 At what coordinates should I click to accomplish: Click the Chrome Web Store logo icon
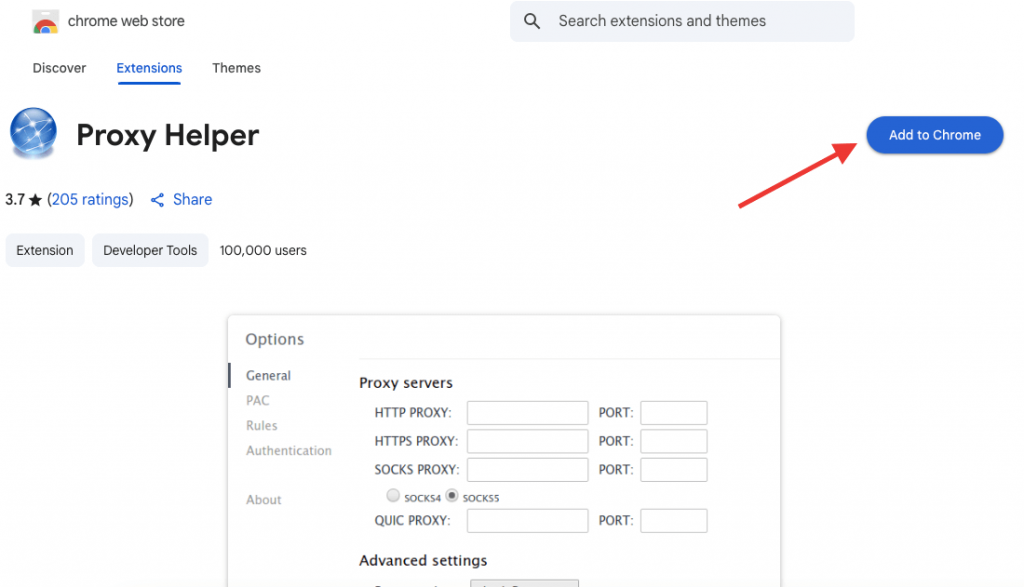[x=45, y=22]
